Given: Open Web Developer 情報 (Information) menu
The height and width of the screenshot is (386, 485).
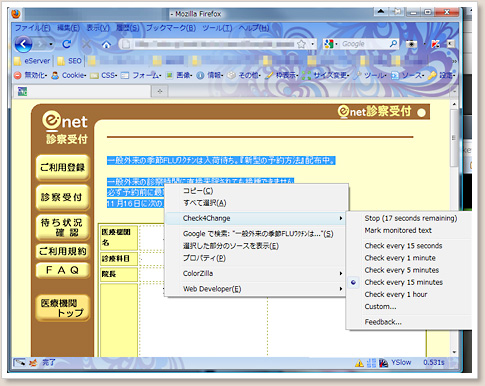Looking at the screenshot, I should click(210, 75).
